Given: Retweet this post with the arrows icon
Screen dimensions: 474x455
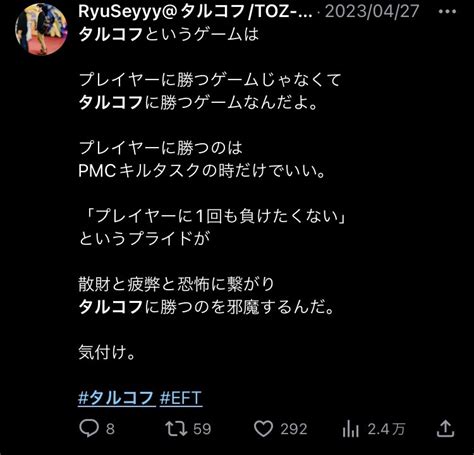Looking at the screenshot, I should tap(176, 429).
